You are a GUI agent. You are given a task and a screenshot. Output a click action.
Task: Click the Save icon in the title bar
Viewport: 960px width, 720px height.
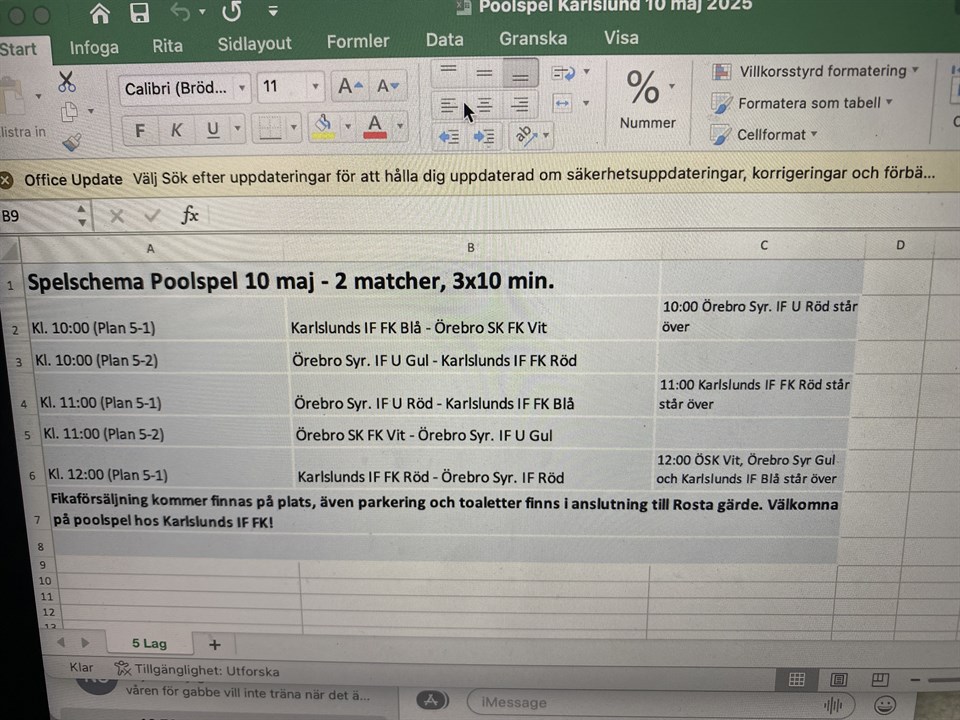pyautogui.click(x=140, y=13)
